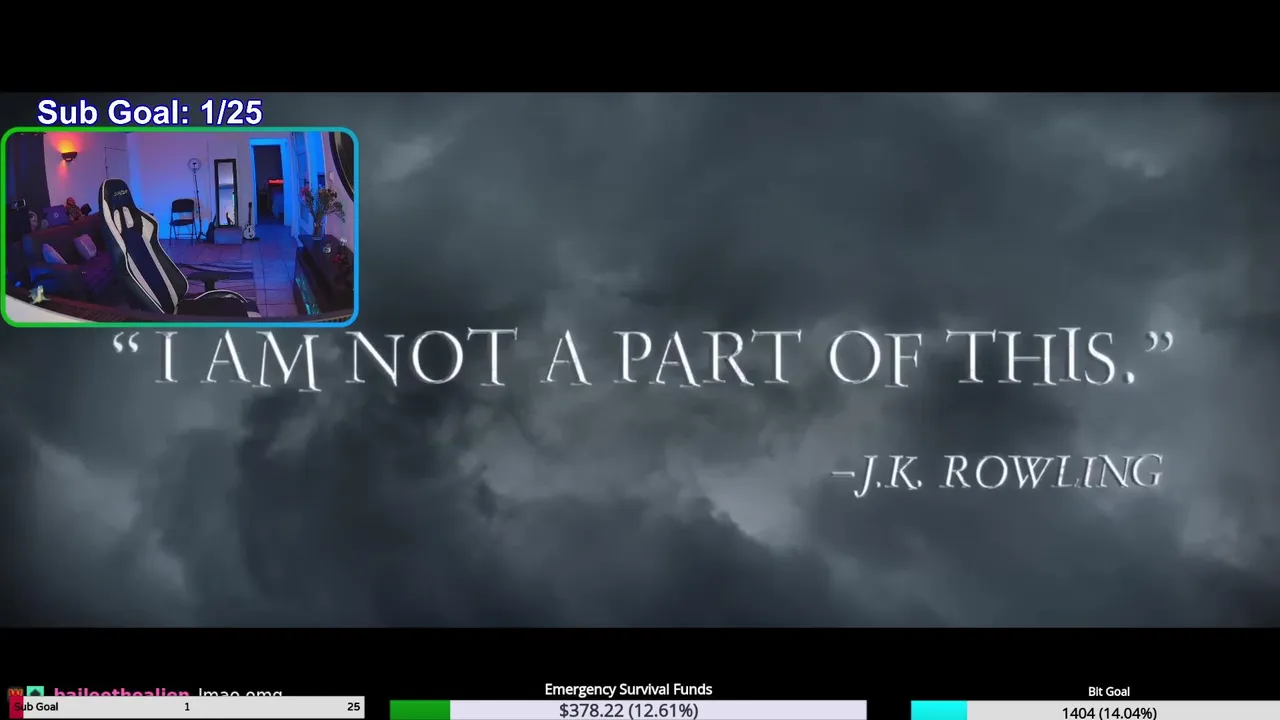Click the "Emergency Survival Funds" label
1280x720 pixels.
pos(628,689)
